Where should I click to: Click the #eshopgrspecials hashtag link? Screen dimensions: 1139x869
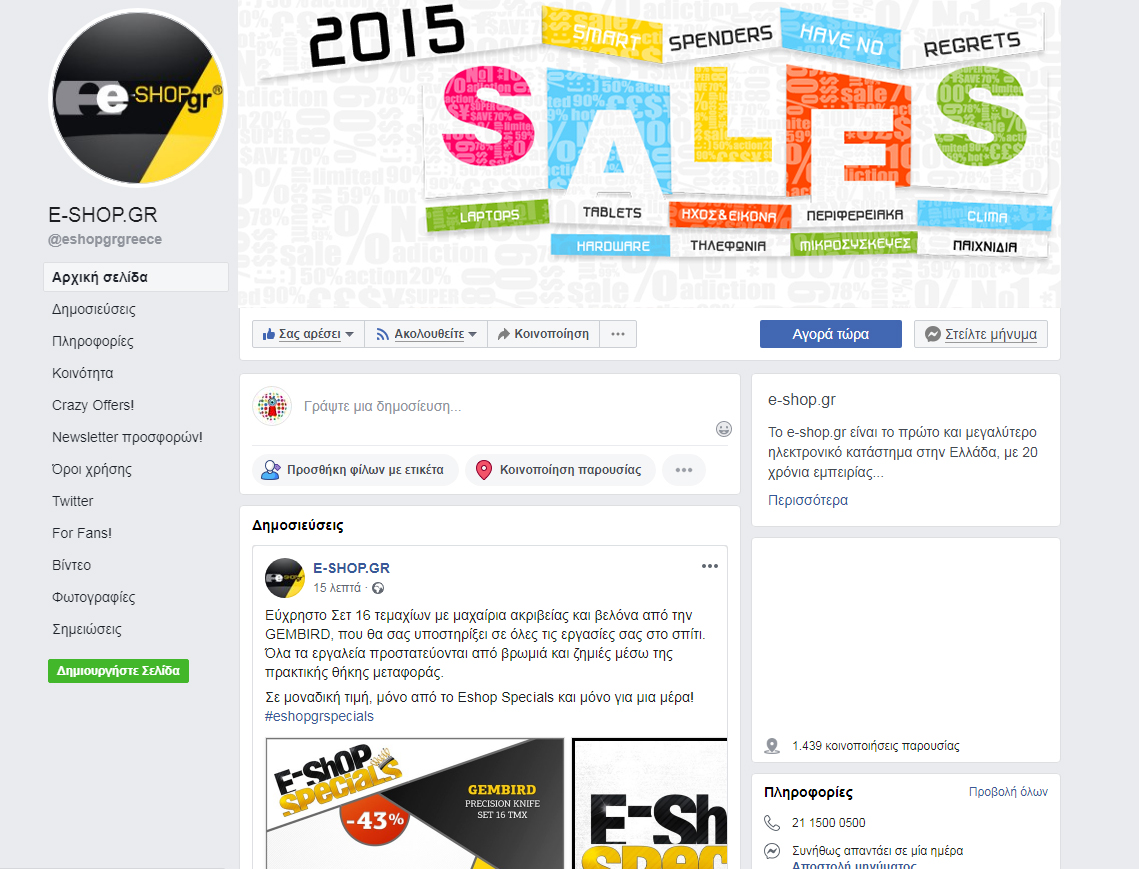320,716
